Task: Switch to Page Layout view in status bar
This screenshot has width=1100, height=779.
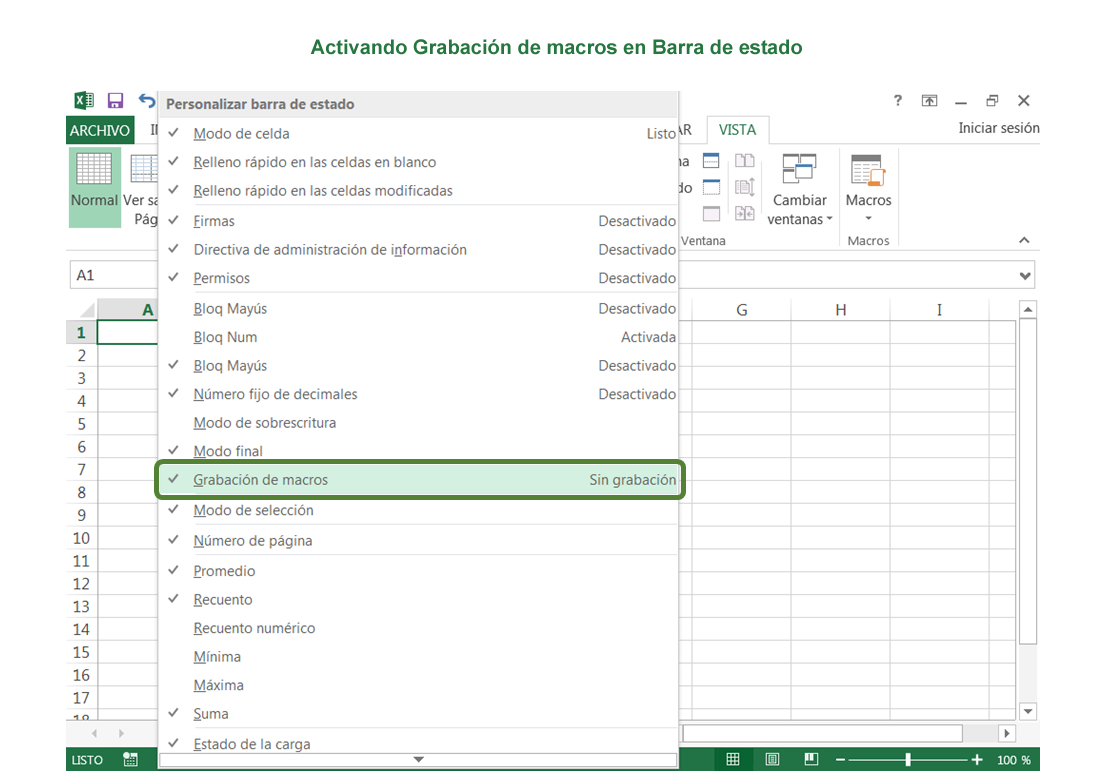Action: click(772, 759)
